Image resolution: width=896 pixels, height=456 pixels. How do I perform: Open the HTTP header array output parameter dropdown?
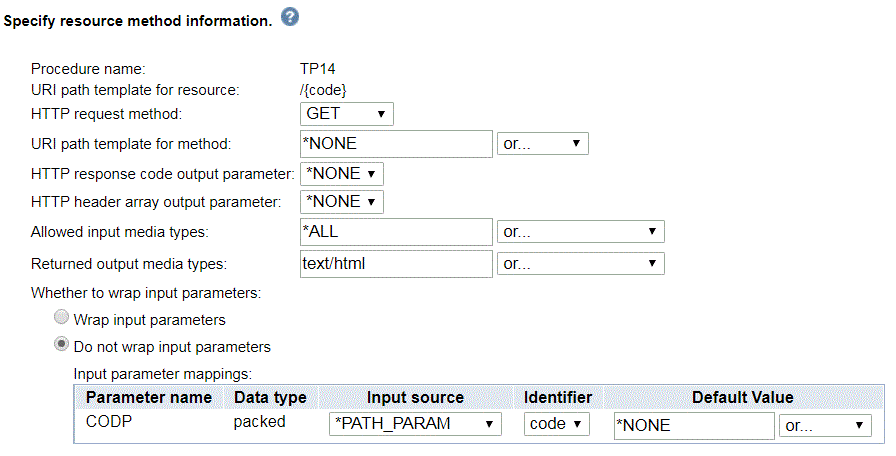[x=341, y=202]
